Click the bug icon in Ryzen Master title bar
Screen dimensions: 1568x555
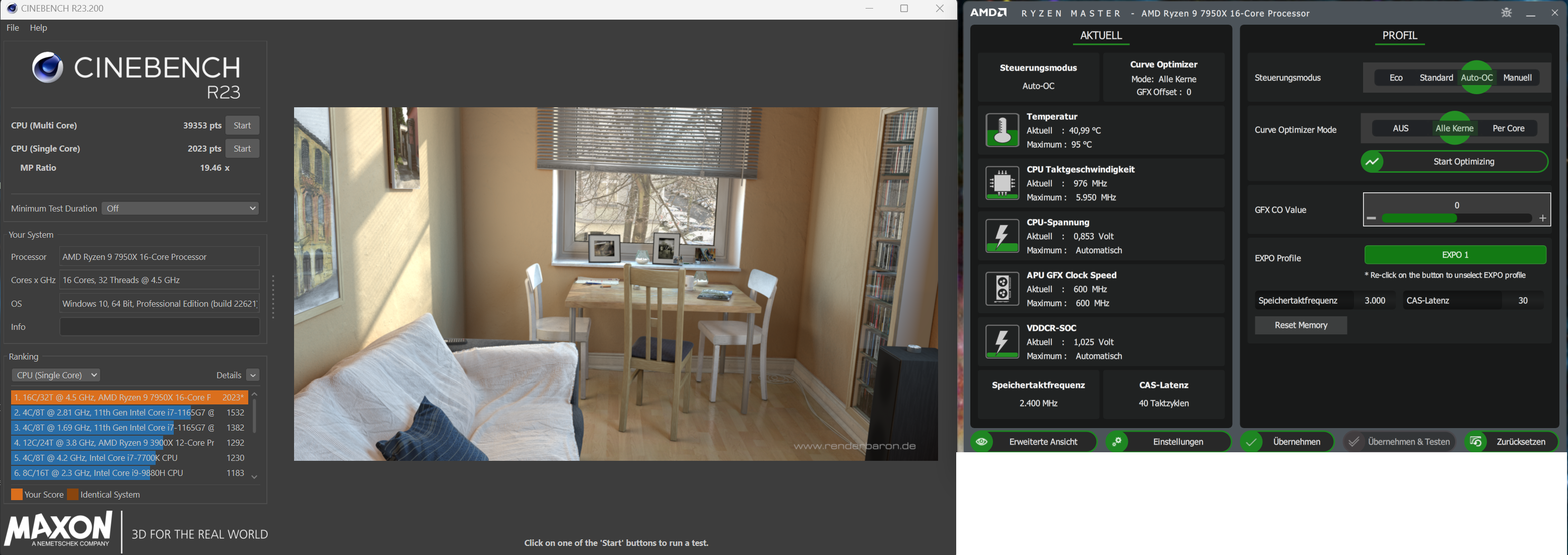coord(1507,13)
